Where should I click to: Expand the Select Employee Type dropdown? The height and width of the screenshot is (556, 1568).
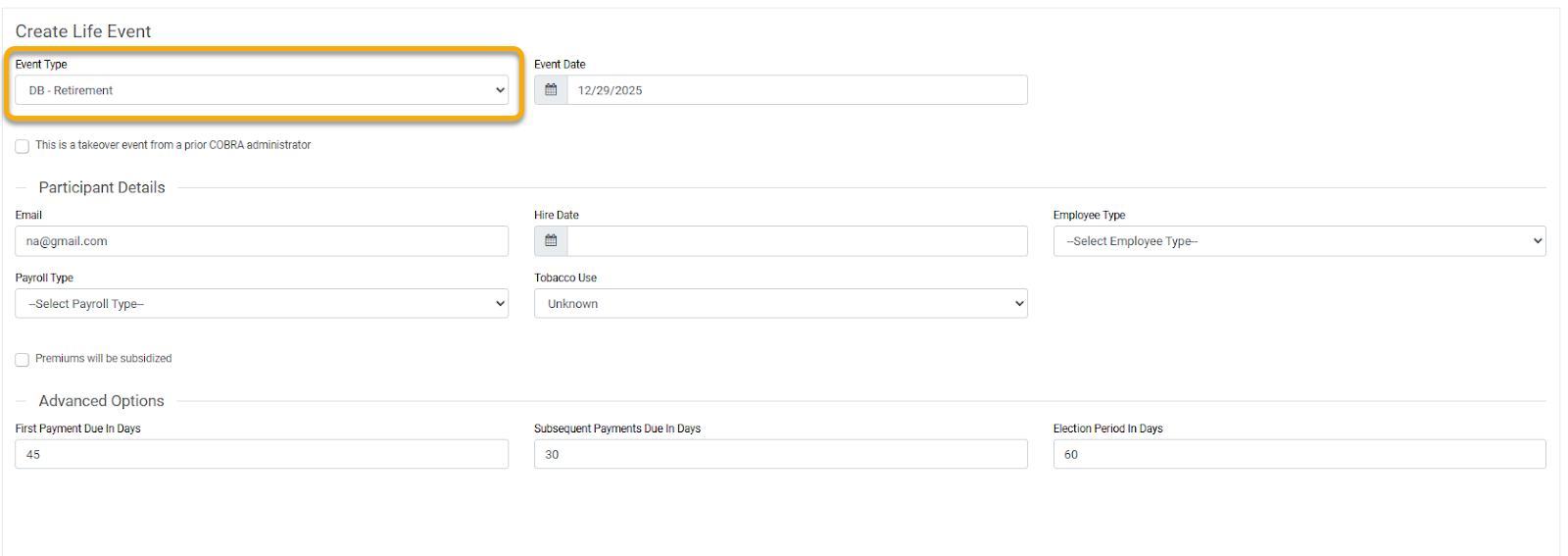[1299, 241]
